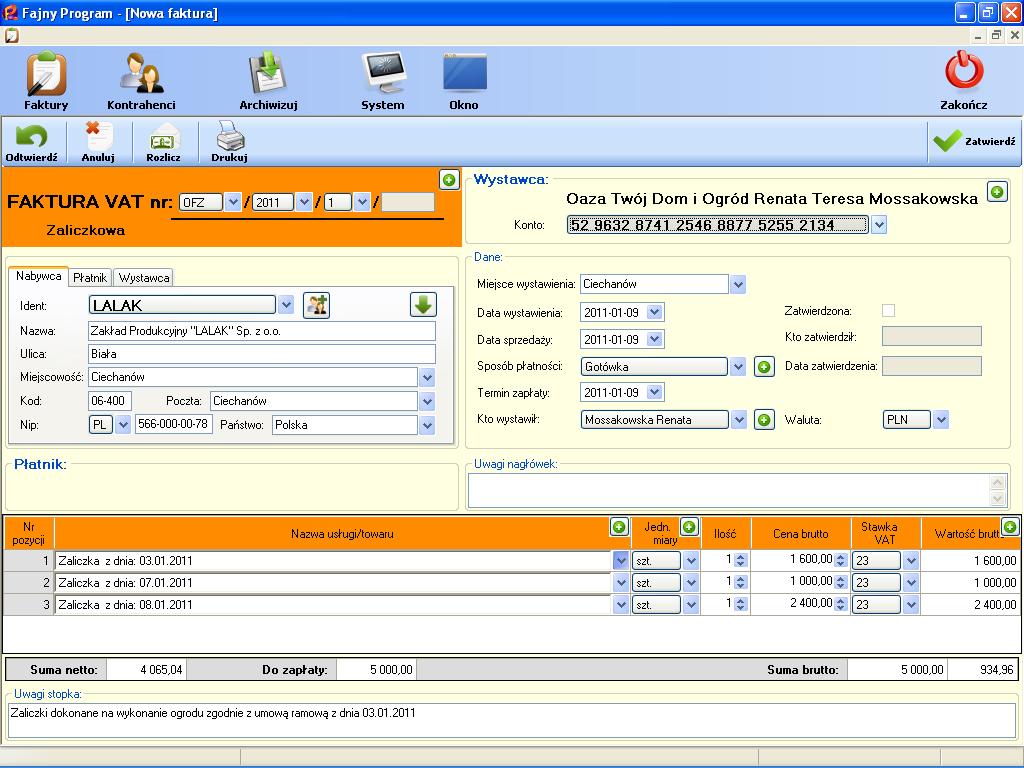Image resolution: width=1024 pixels, height=768 pixels.
Task: Click the Zakończ power icon
Action: 964,80
